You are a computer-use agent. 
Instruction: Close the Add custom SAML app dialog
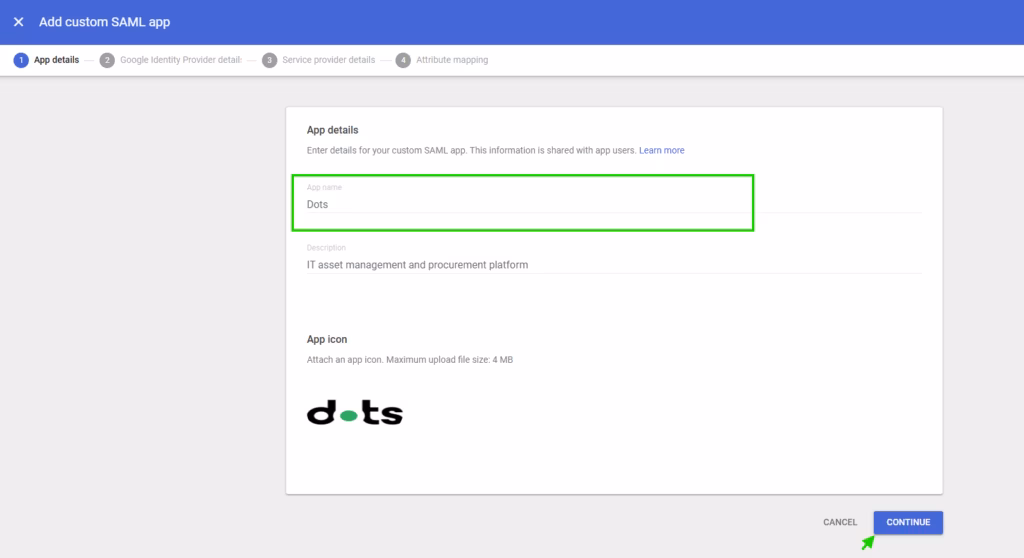point(18,22)
